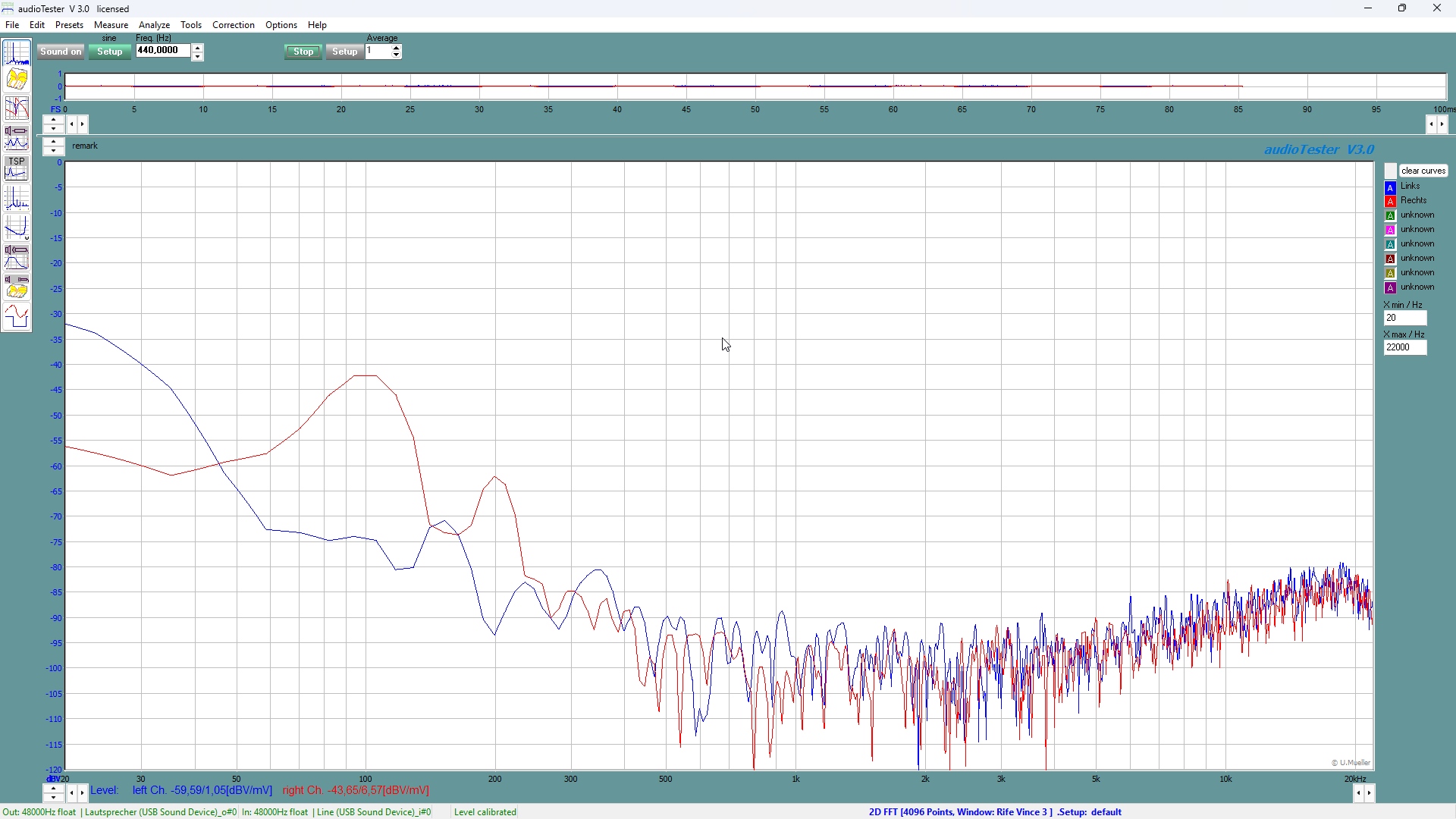Stop the running measurement
This screenshot has height=819, width=1456.
(x=303, y=52)
